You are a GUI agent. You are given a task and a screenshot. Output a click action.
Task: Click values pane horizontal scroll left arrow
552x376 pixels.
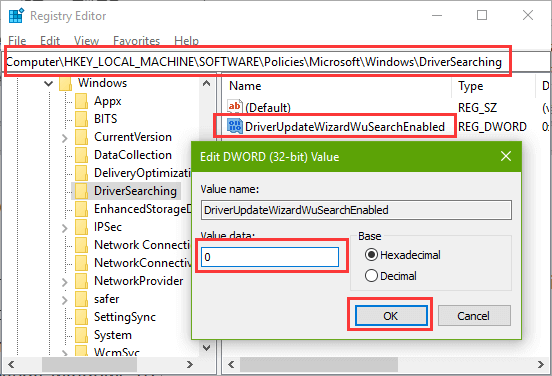pyautogui.click(x=231, y=364)
